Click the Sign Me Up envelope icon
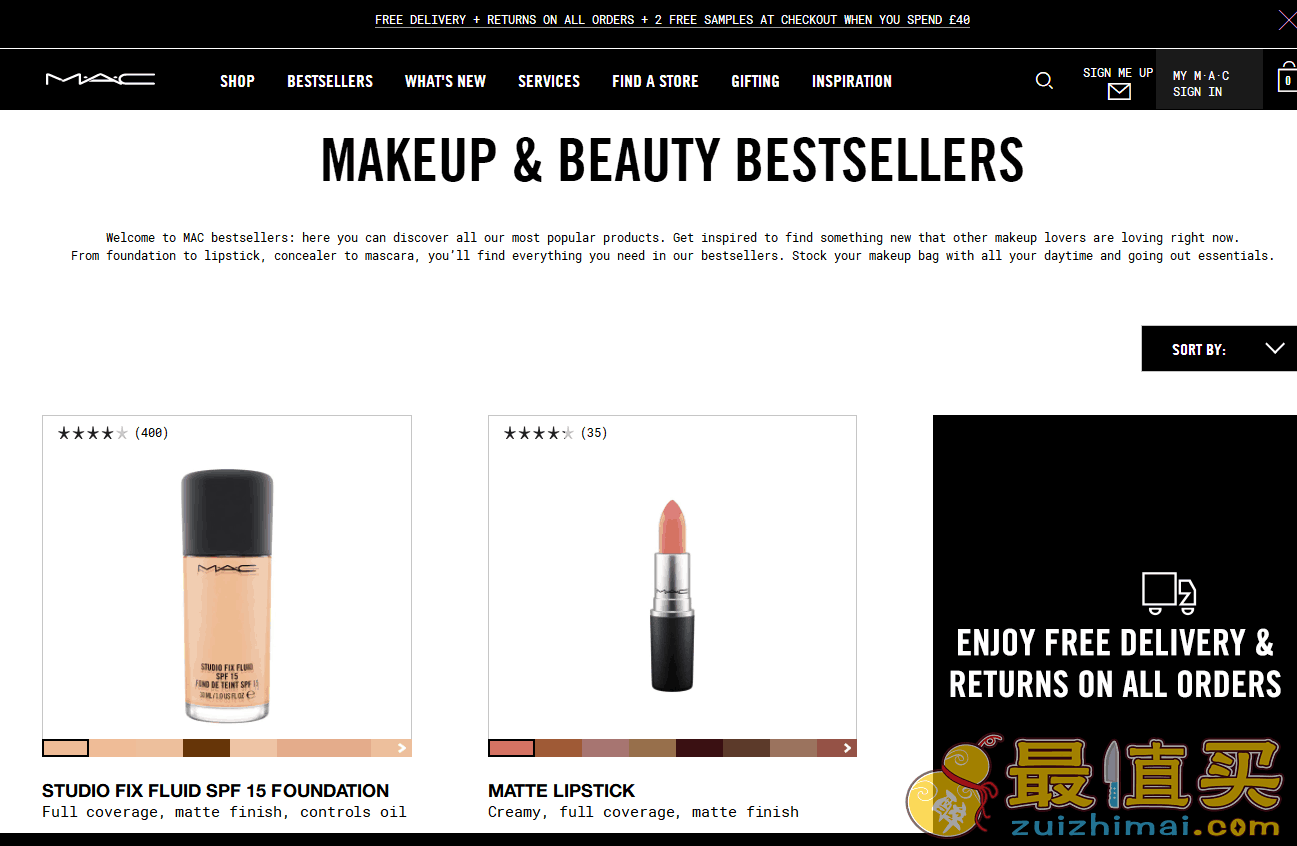This screenshot has height=846, width=1297. (x=1119, y=92)
